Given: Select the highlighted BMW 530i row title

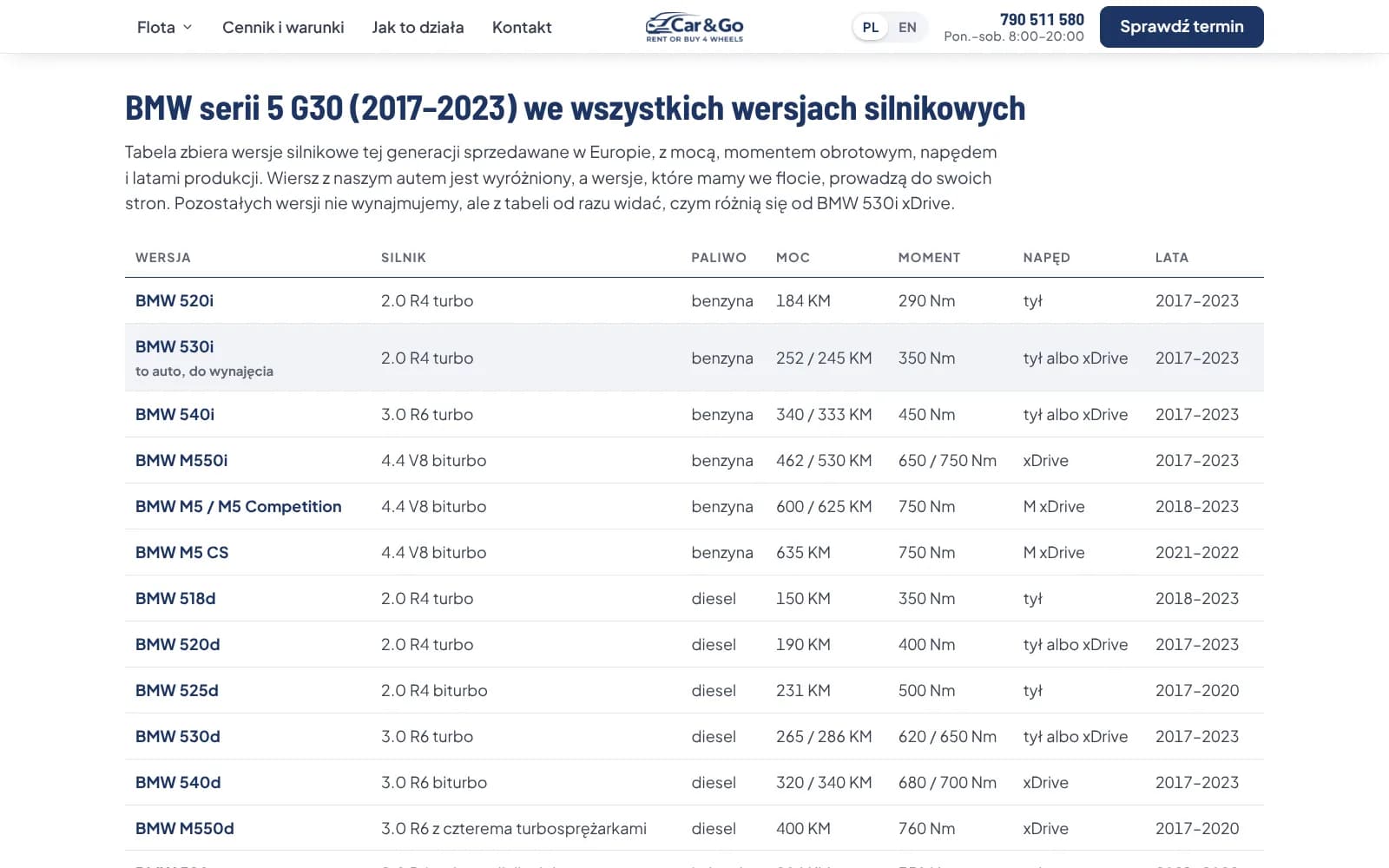Looking at the screenshot, I should click(174, 347).
